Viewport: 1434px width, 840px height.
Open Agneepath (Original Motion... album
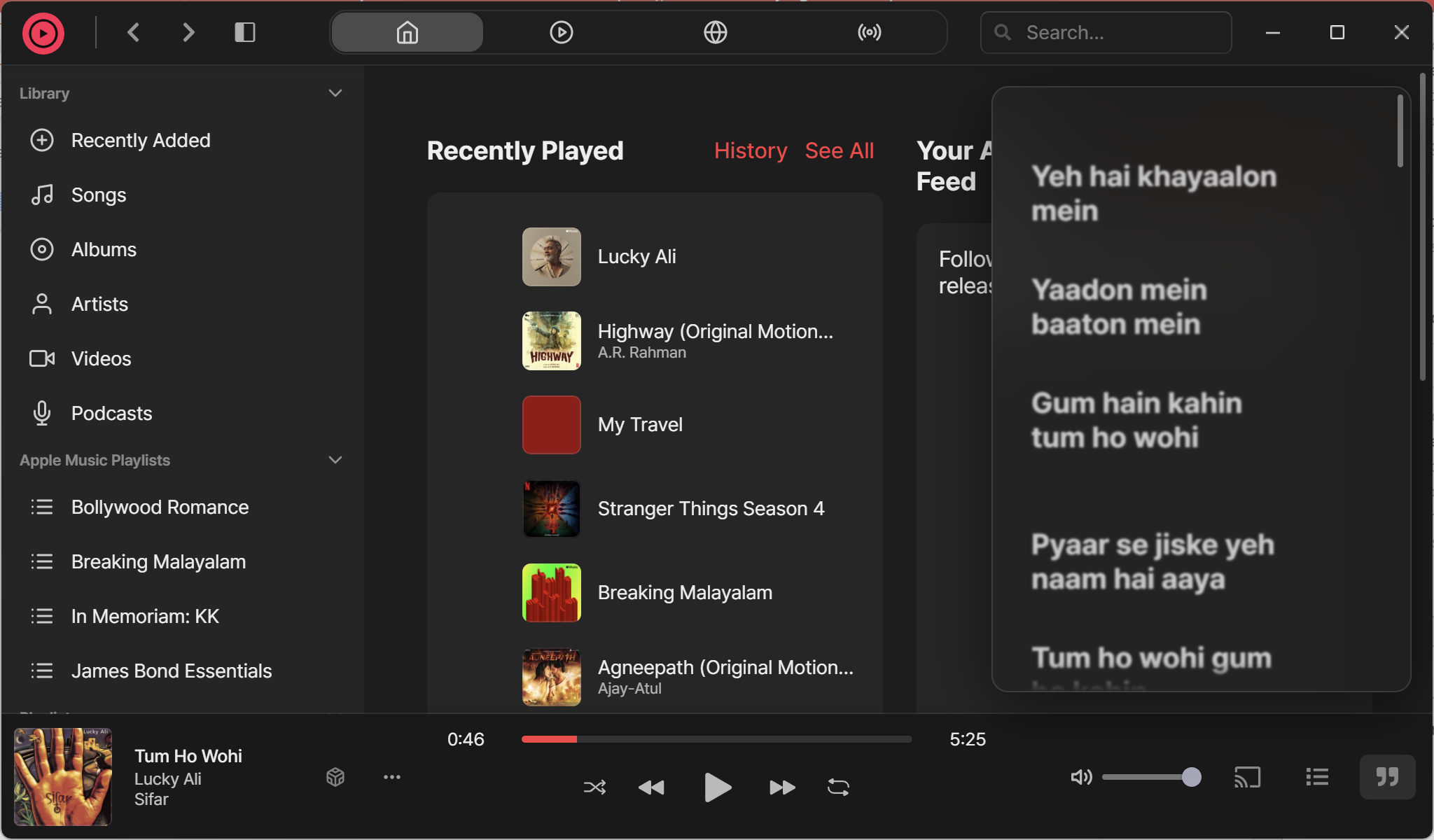(x=725, y=667)
